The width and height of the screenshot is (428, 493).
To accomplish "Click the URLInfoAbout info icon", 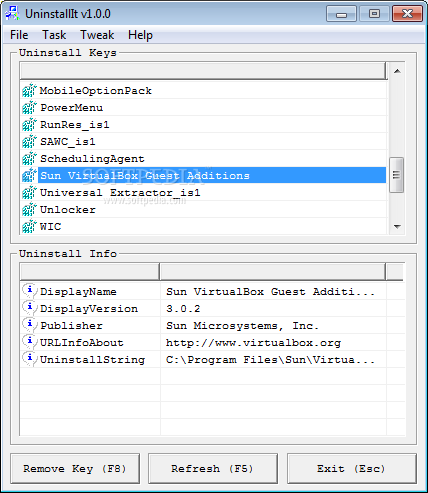I will click(x=29, y=342).
